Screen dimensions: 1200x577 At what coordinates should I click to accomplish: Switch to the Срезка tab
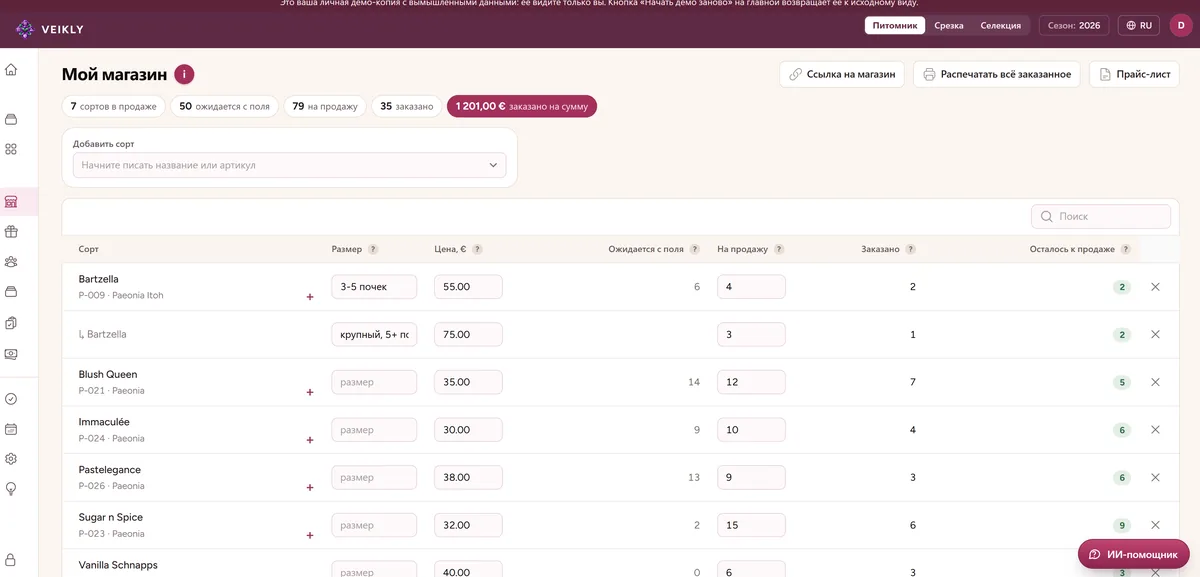(x=949, y=25)
